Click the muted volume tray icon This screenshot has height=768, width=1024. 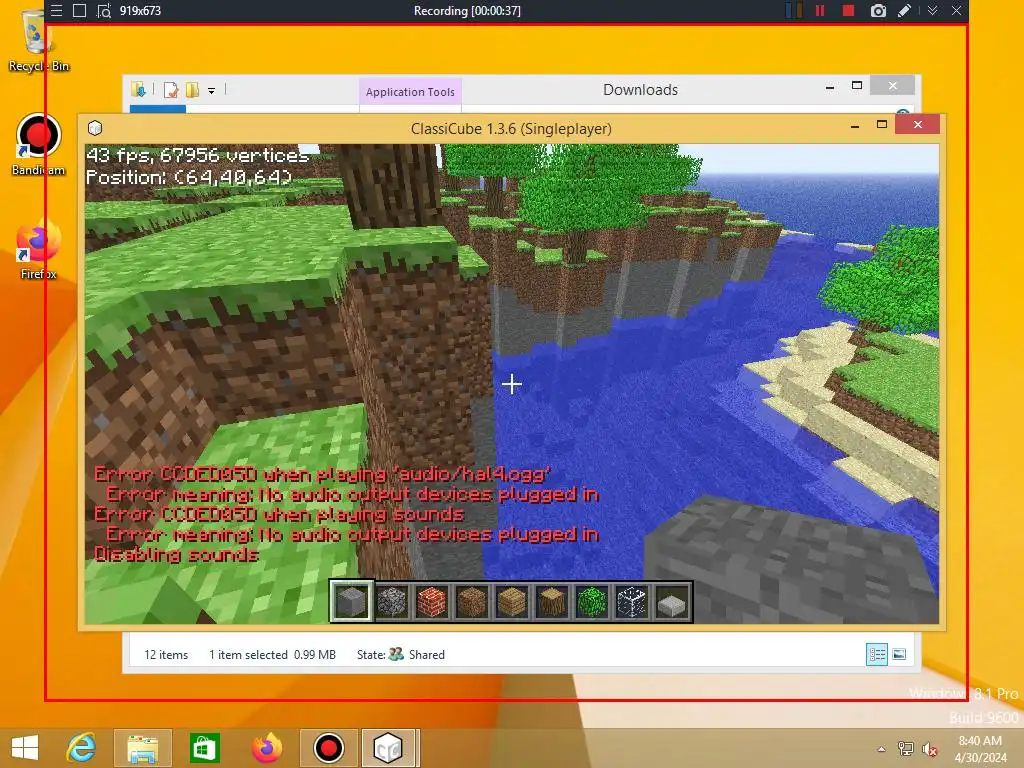(x=930, y=749)
